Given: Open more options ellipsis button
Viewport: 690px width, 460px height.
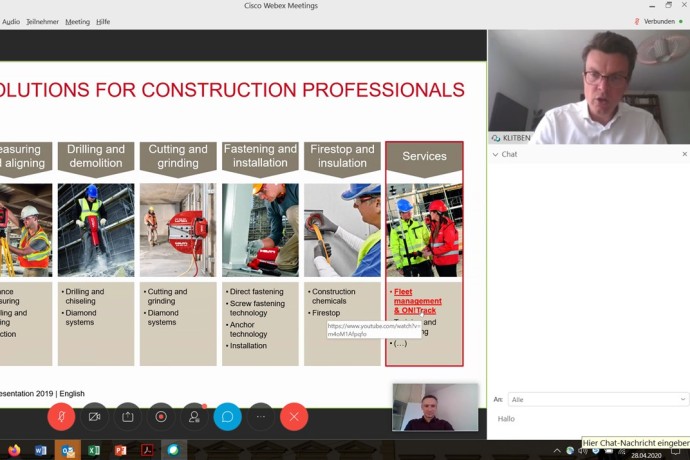Looking at the screenshot, I should click(x=261, y=416).
